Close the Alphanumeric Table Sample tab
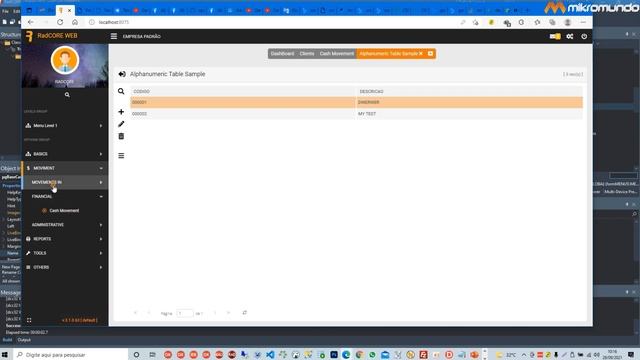 [421, 54]
